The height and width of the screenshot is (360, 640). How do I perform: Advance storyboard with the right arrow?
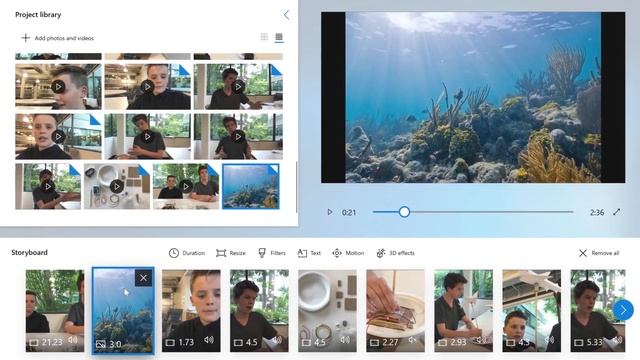623,310
